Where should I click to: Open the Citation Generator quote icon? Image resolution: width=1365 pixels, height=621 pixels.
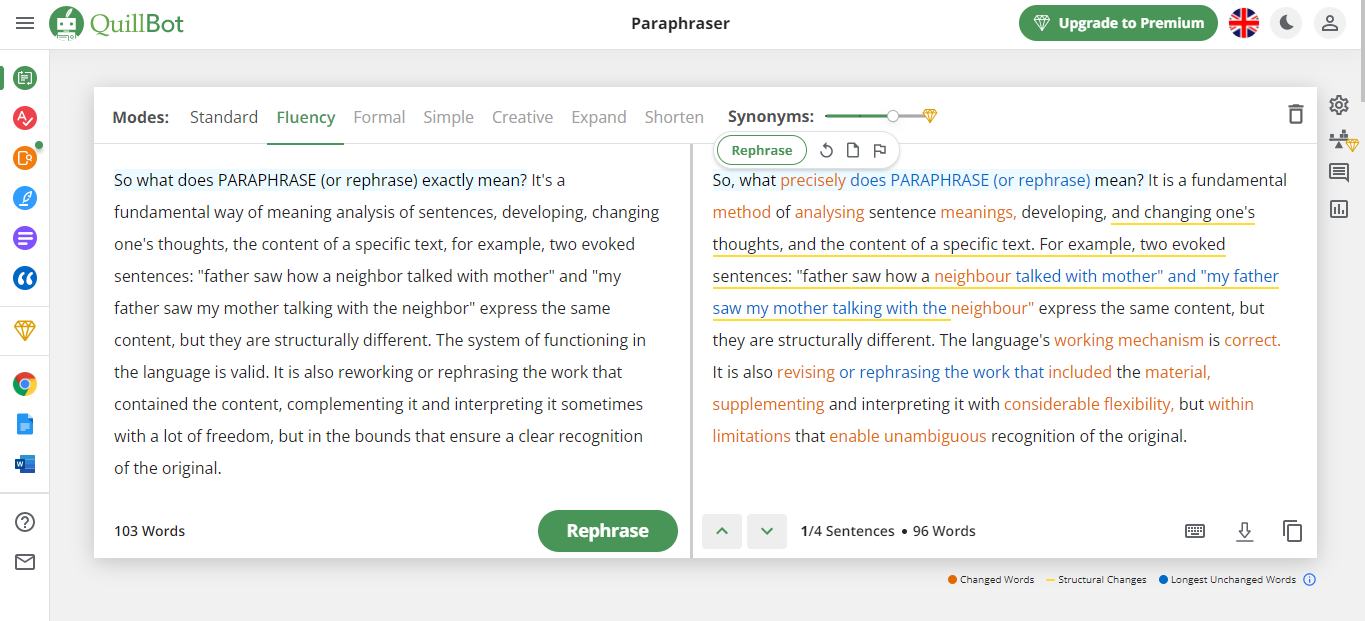25,278
